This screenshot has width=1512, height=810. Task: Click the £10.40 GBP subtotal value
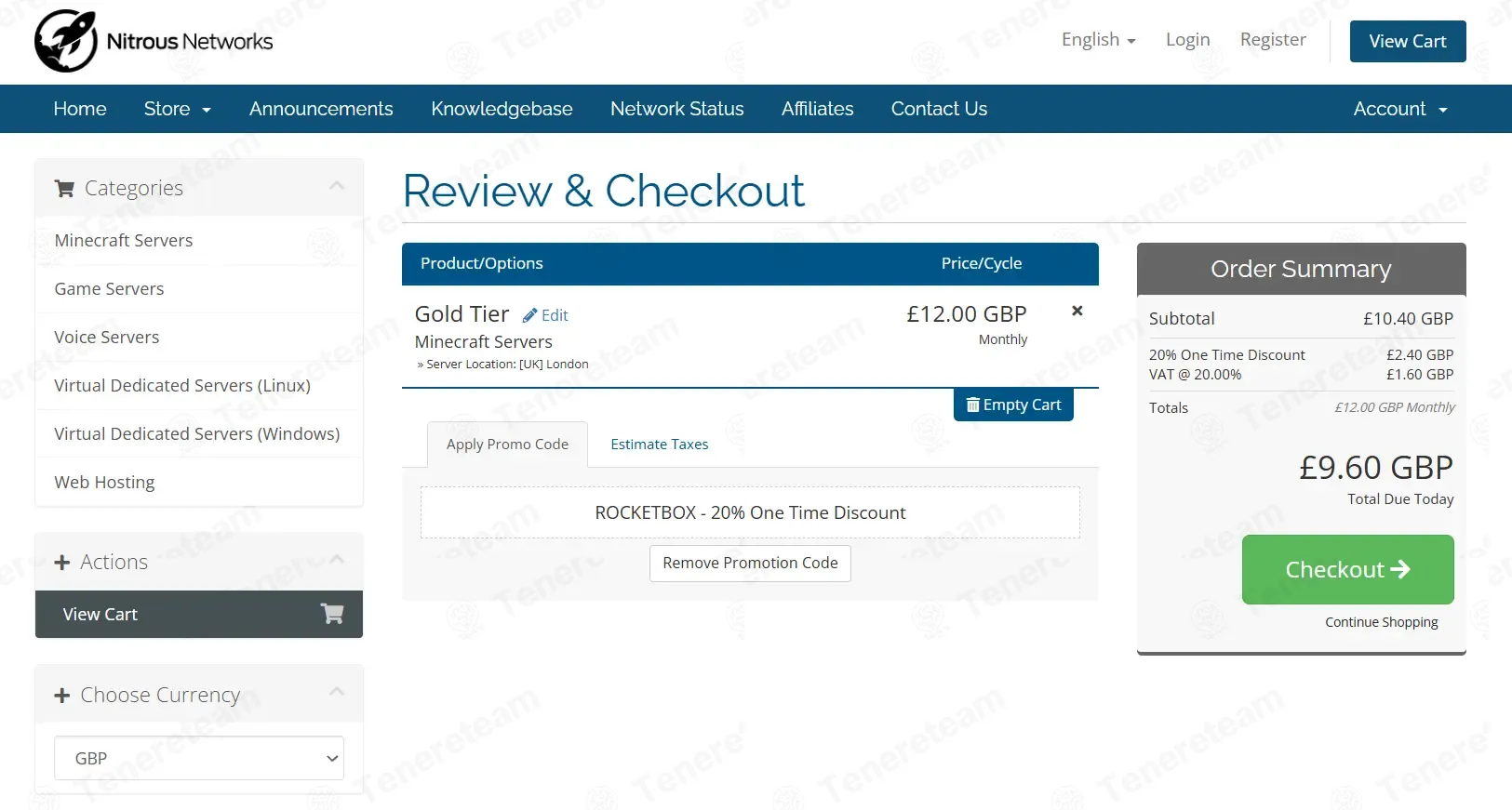[1408, 318]
